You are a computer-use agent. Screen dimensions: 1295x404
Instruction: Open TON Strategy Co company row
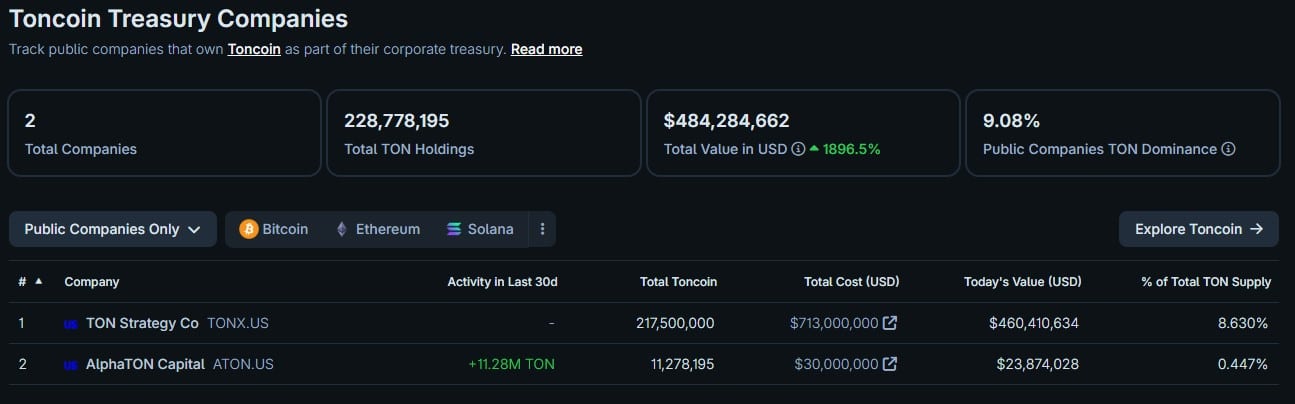tap(143, 323)
